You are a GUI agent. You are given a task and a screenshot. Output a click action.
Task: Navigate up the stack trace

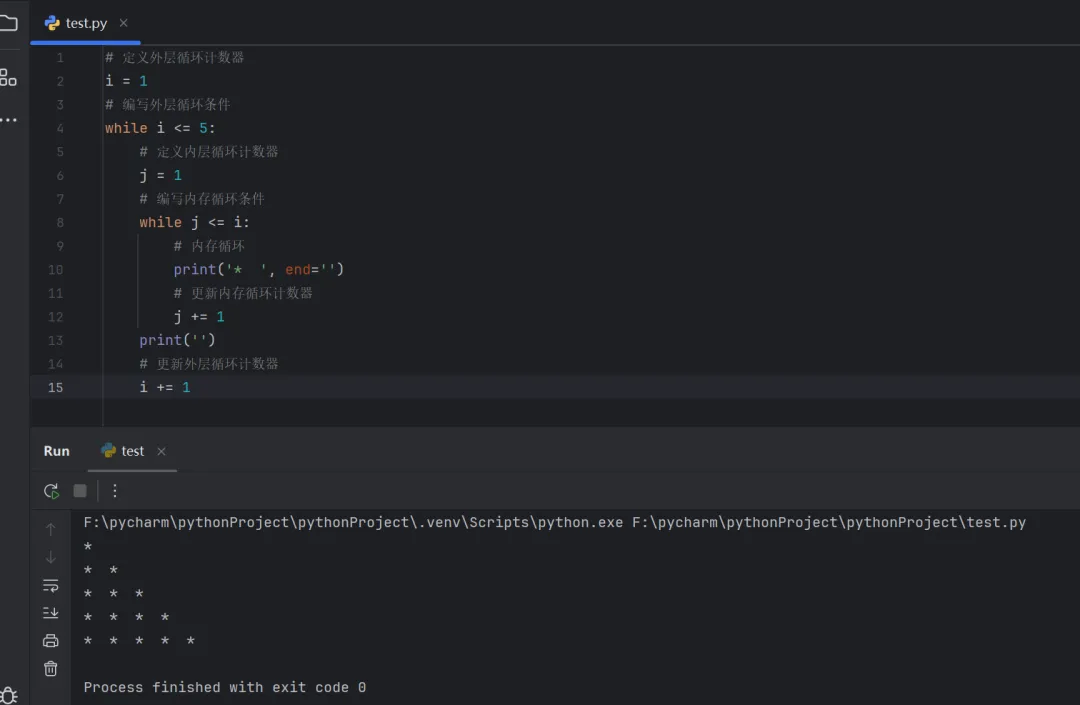pos(51,530)
